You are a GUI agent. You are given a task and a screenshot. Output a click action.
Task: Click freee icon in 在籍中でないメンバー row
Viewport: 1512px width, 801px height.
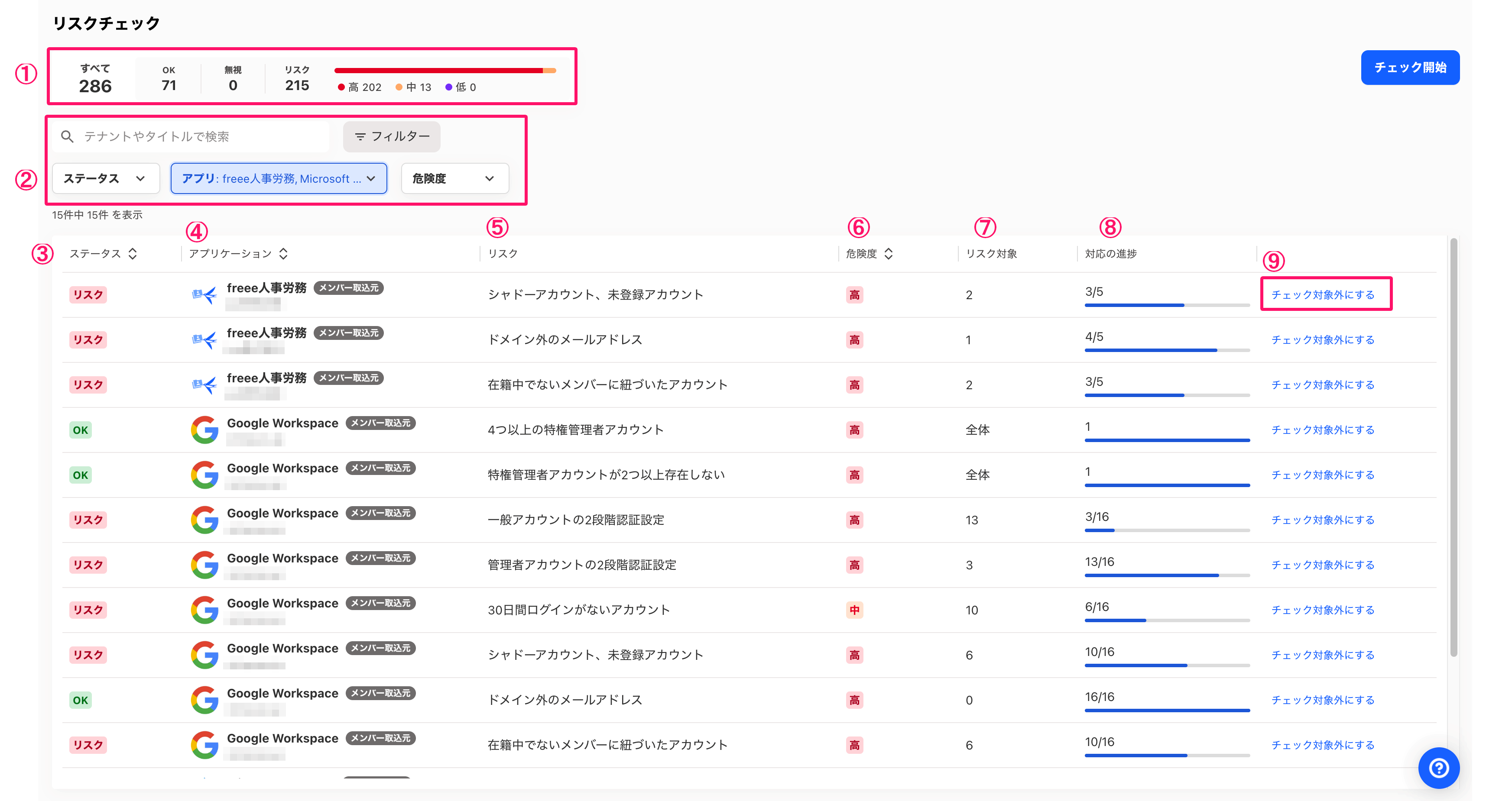point(204,384)
